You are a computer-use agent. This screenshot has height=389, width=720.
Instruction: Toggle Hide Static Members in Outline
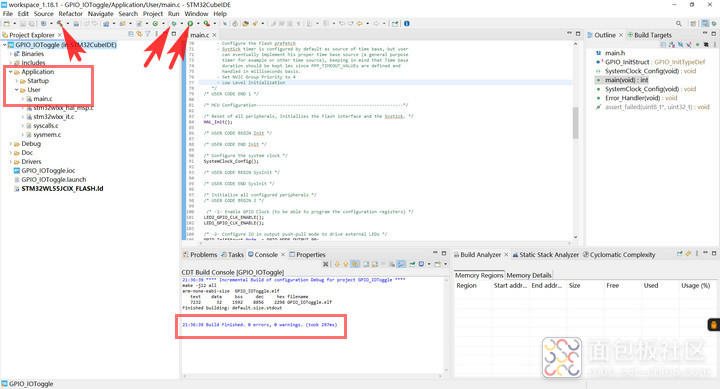pyautogui.click(x=689, y=45)
